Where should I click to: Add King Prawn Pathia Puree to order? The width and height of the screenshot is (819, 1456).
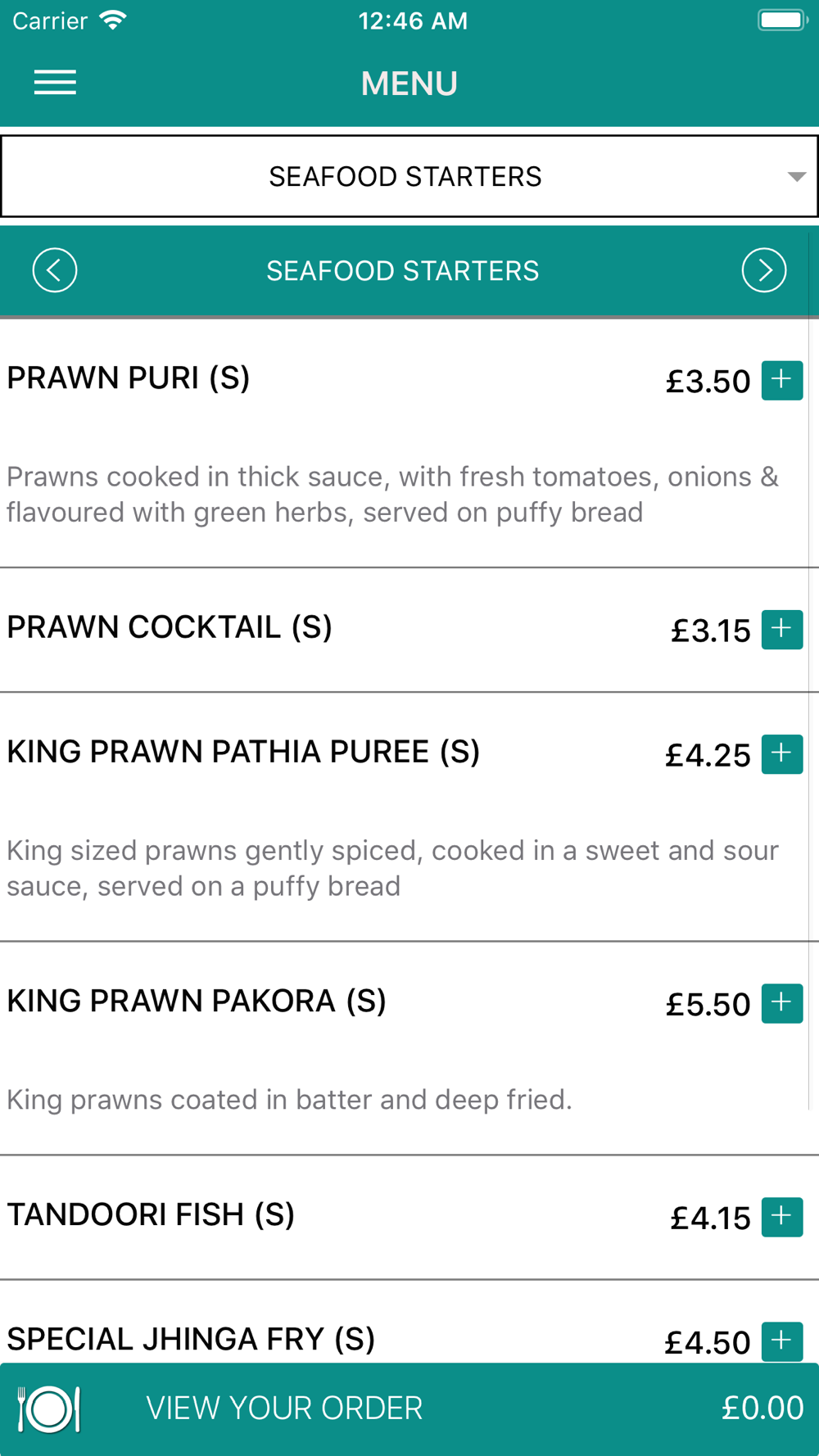782,753
